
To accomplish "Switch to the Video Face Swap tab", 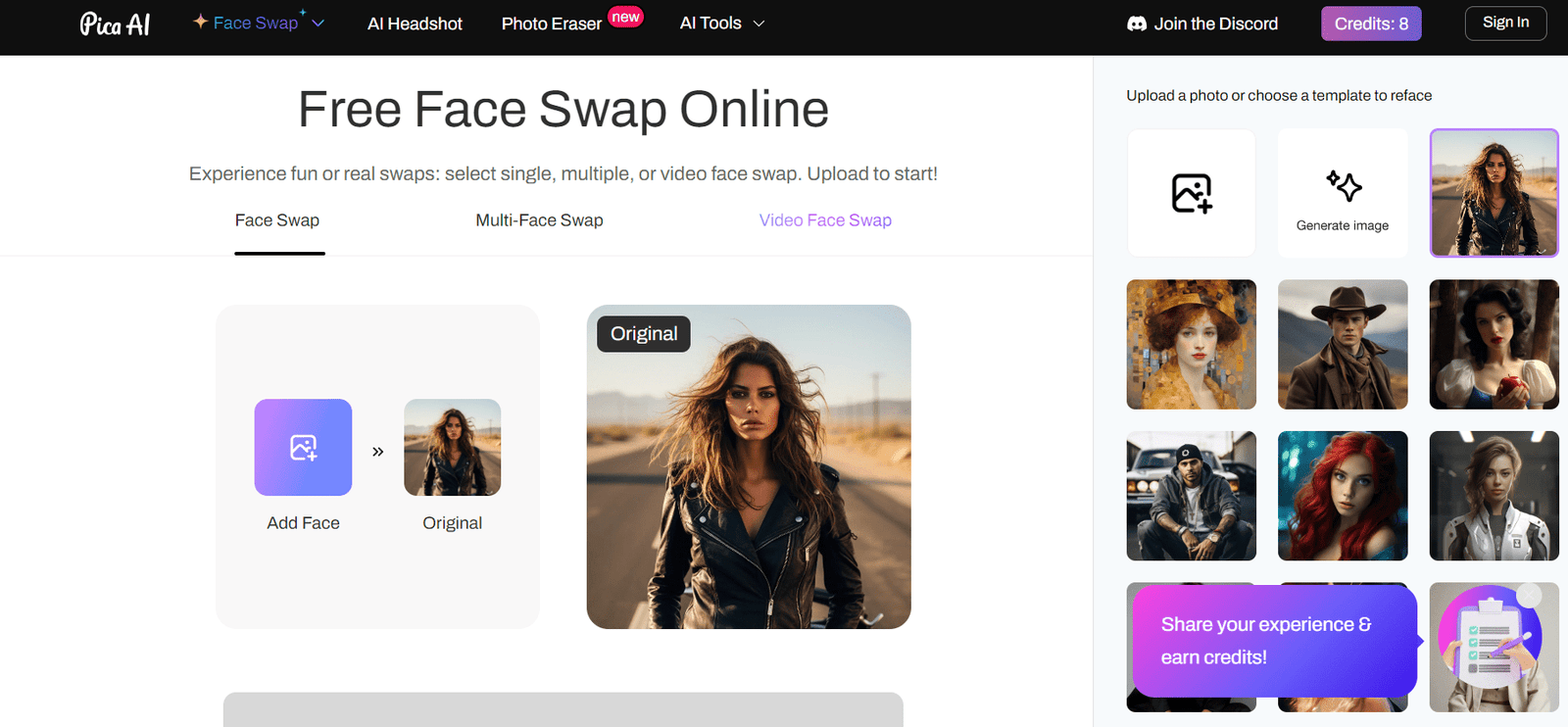I will [825, 220].
